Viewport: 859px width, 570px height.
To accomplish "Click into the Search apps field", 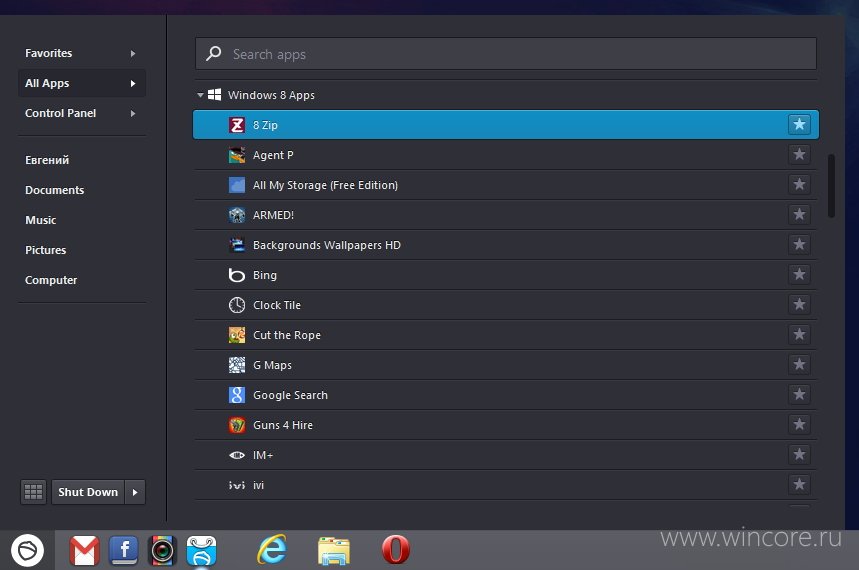I will pos(506,54).
